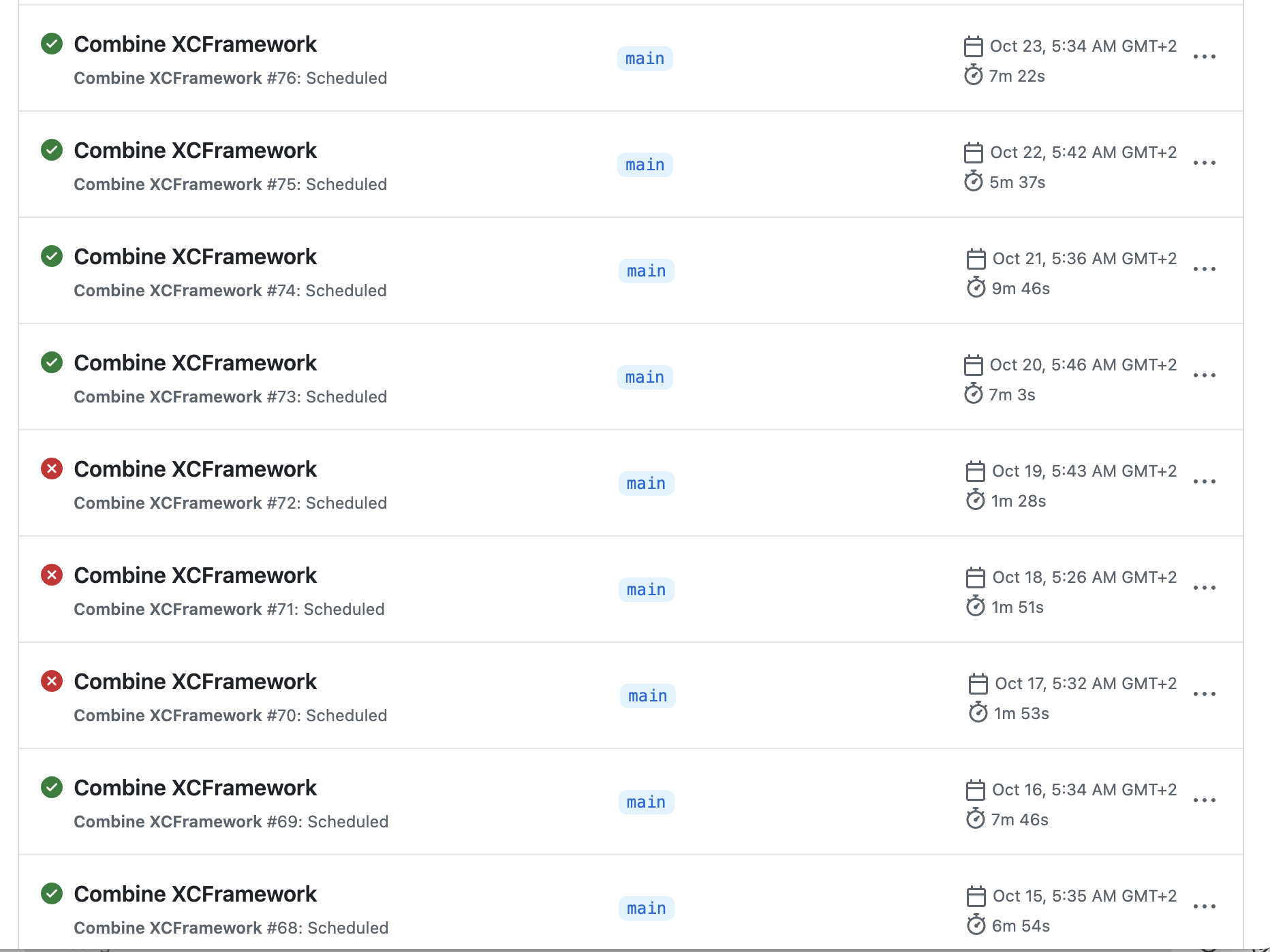This screenshot has width=1270, height=952.
Task: Open kebab menu for run #68
Action: pos(1204,907)
